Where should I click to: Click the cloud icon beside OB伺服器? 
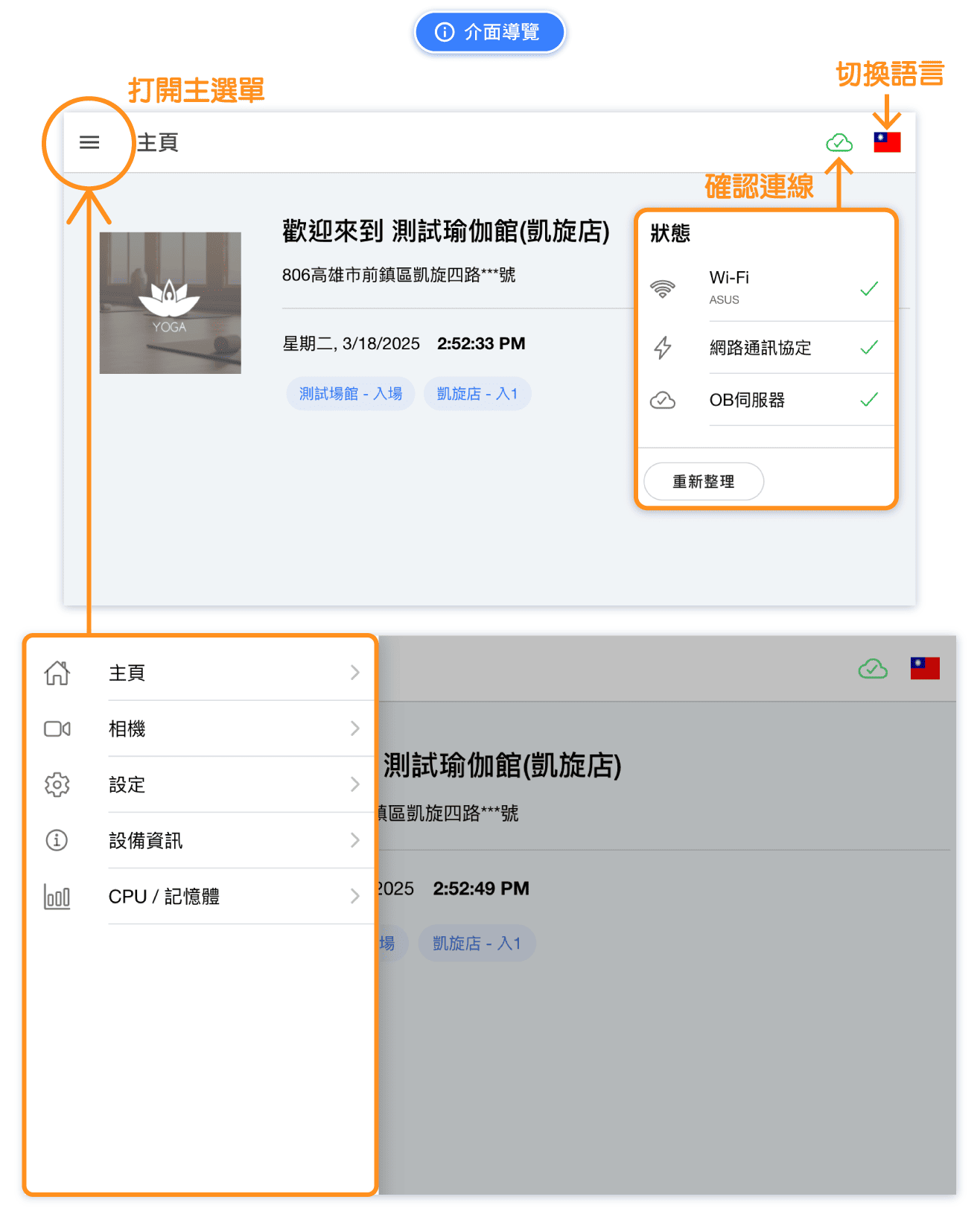(x=662, y=401)
